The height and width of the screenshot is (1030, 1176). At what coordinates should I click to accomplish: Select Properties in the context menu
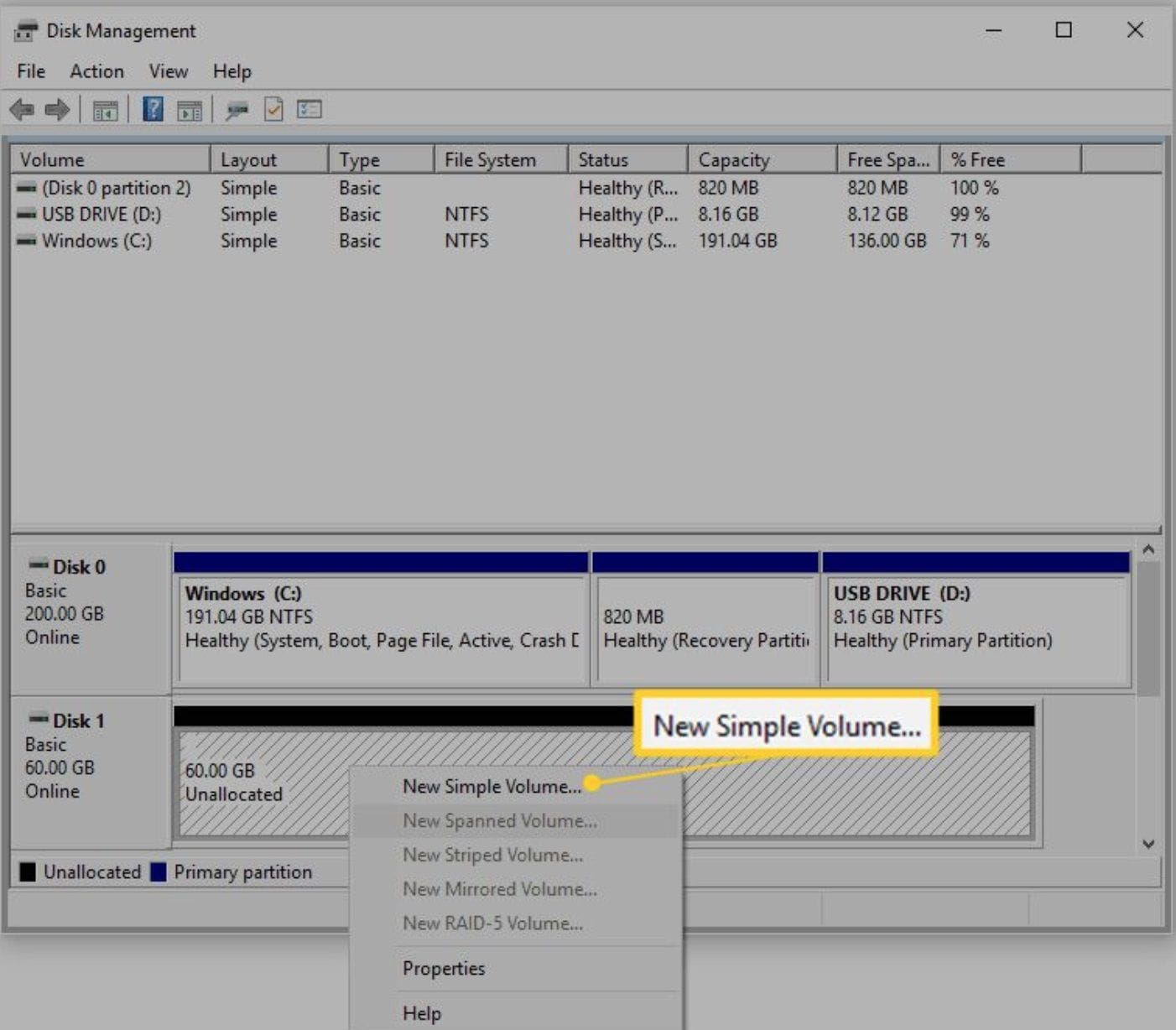[444, 969]
